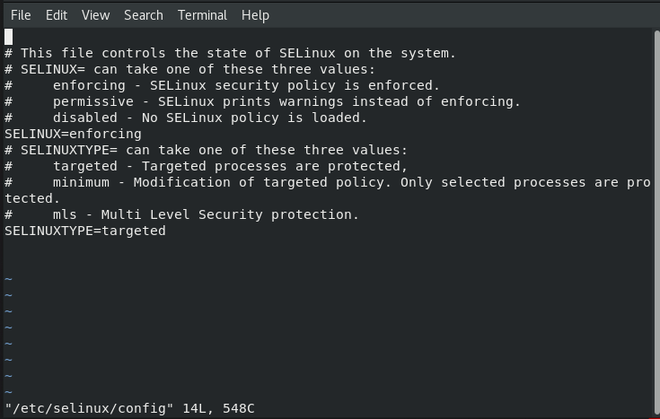Open the Help menu
This screenshot has height=419, width=660.
255,15
